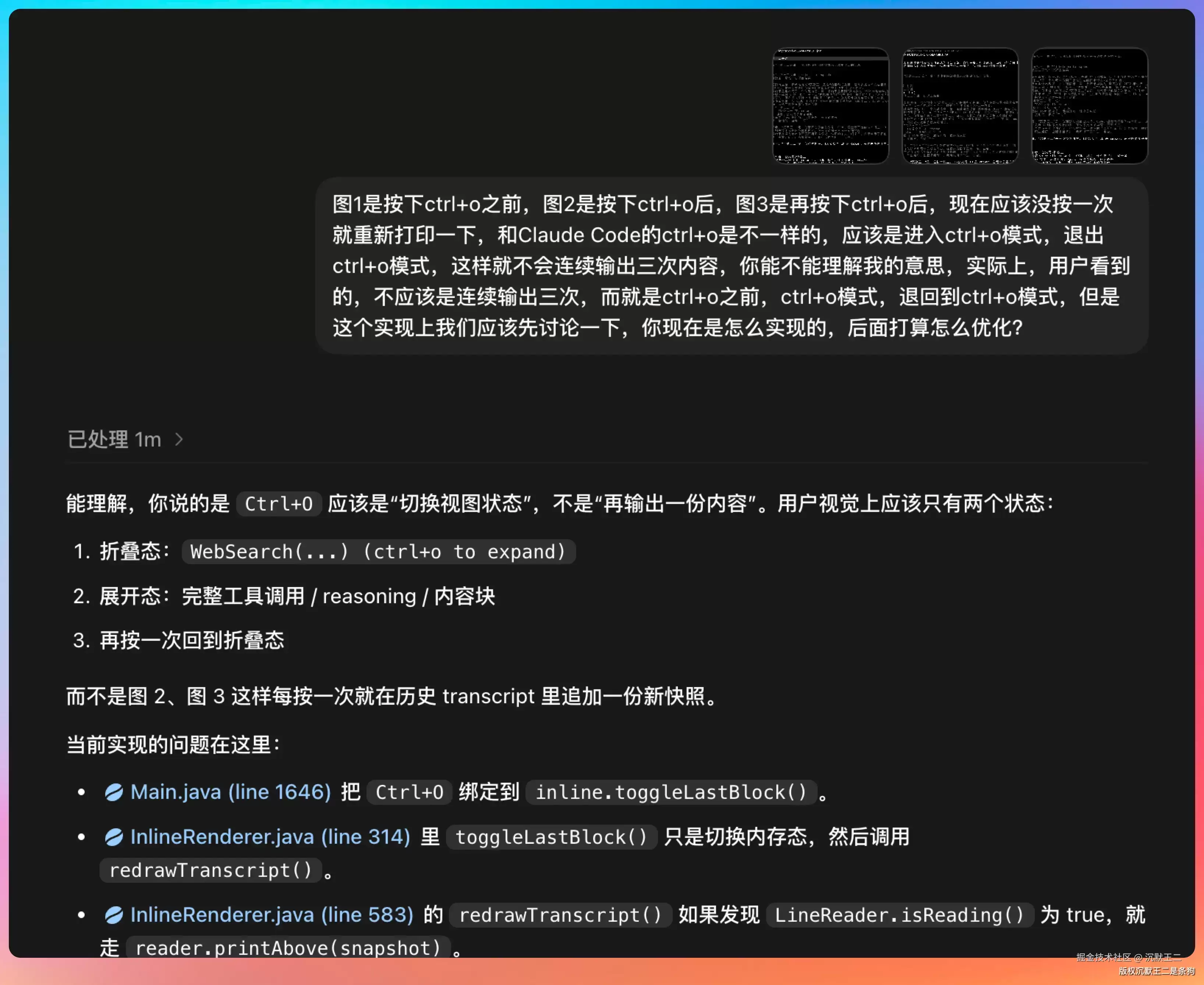Open InlineRenderer.java (line 583) link
The height and width of the screenshot is (985, 1204).
[x=272, y=915]
